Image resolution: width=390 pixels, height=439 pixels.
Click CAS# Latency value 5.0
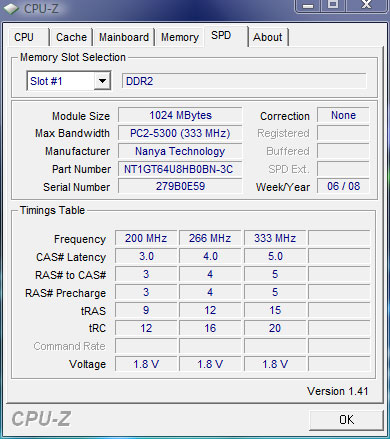275,256
